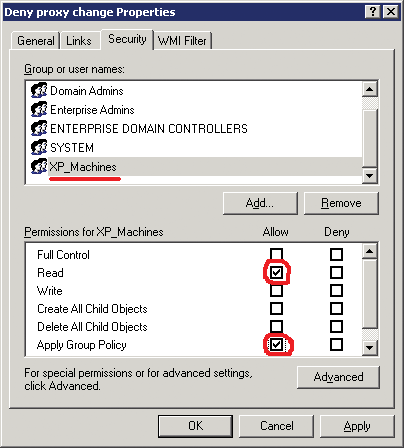Uncheck Allow for Apply Group Policy
The height and width of the screenshot is (448, 405).
pyautogui.click(x=276, y=344)
